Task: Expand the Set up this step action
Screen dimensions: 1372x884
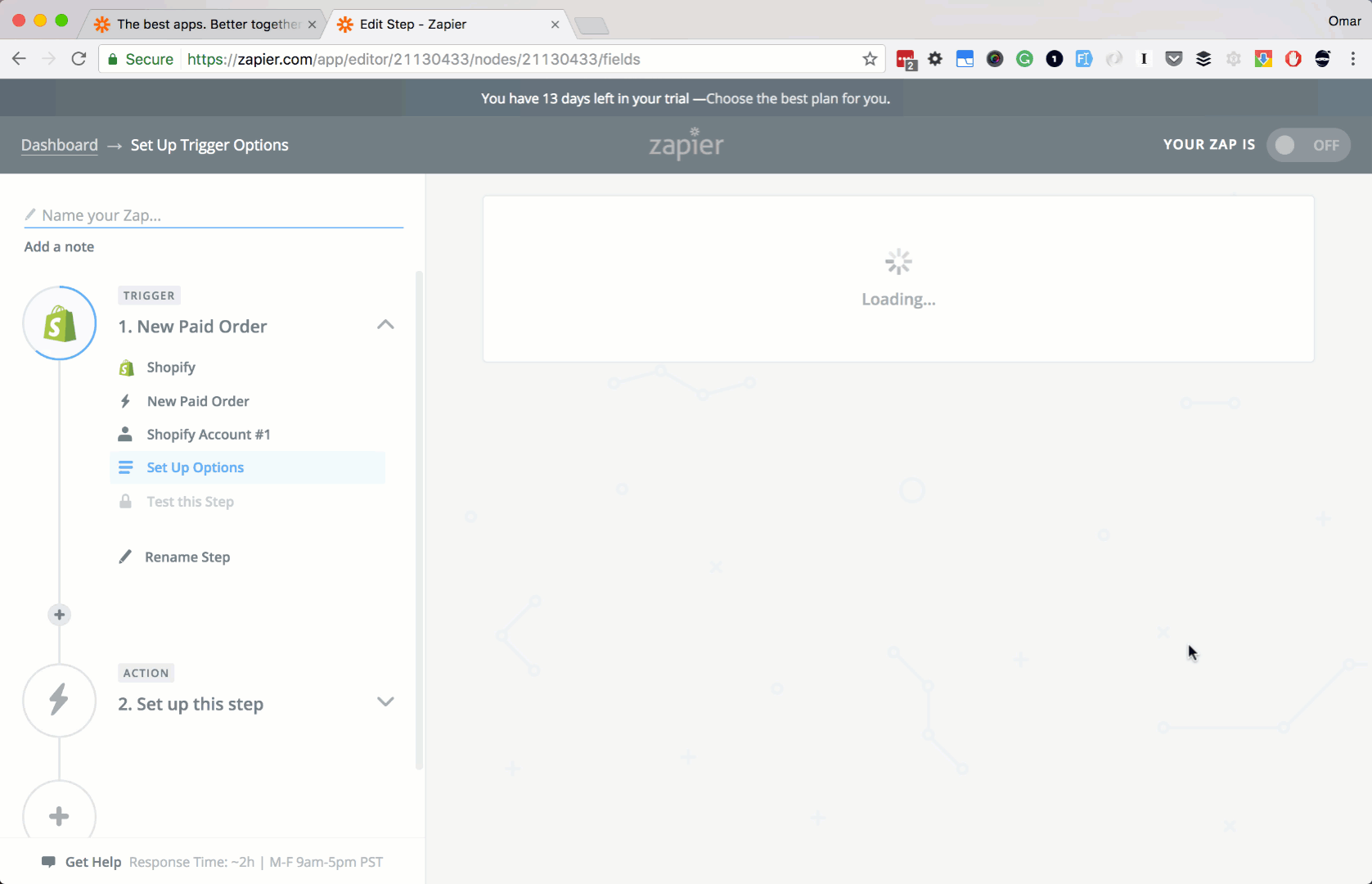Action: tap(385, 701)
